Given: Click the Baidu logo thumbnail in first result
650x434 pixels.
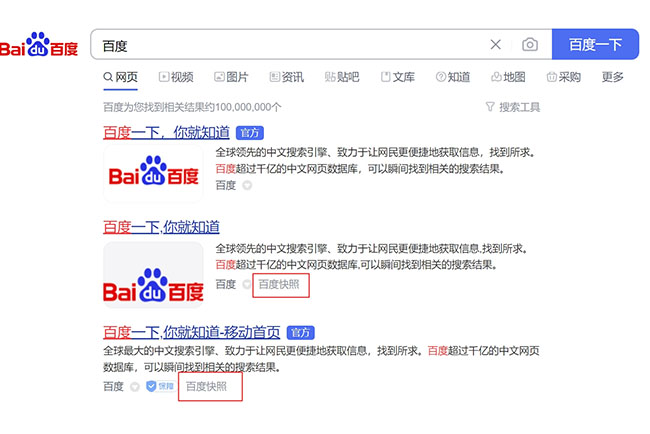Looking at the screenshot, I should point(153,173).
